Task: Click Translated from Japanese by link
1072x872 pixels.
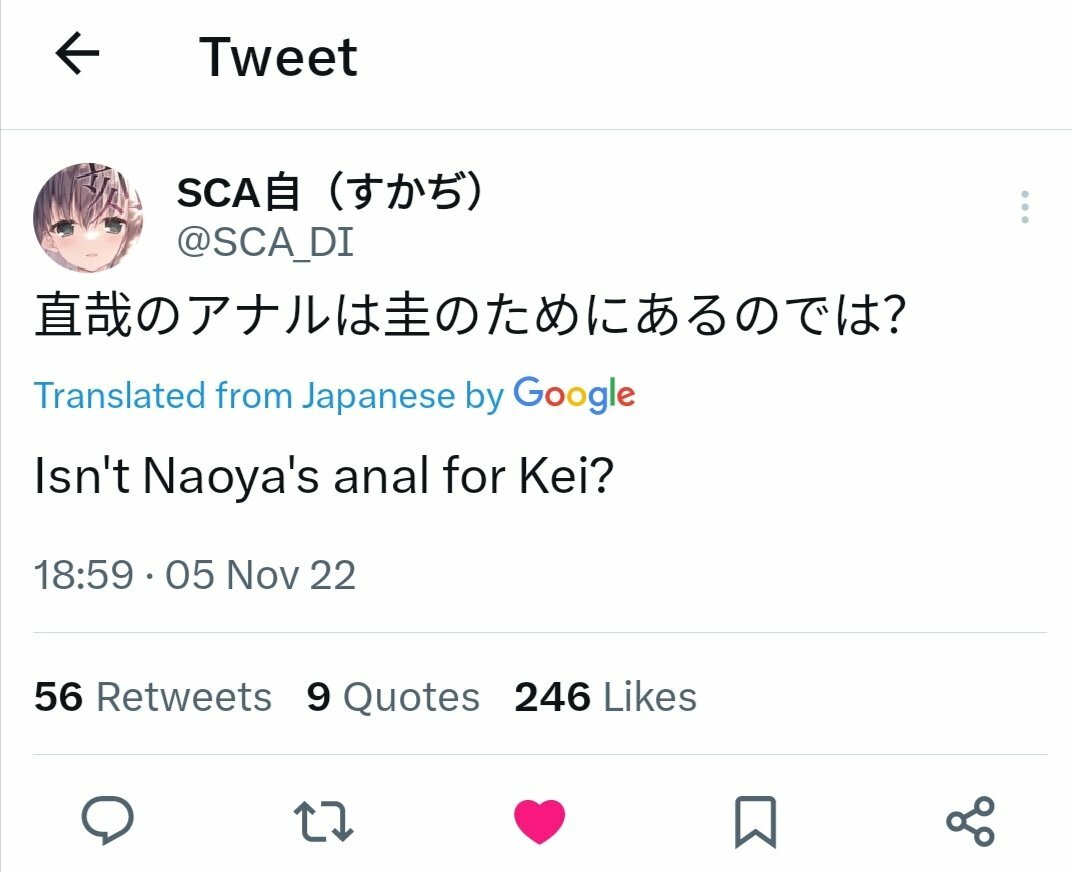Action: point(268,396)
